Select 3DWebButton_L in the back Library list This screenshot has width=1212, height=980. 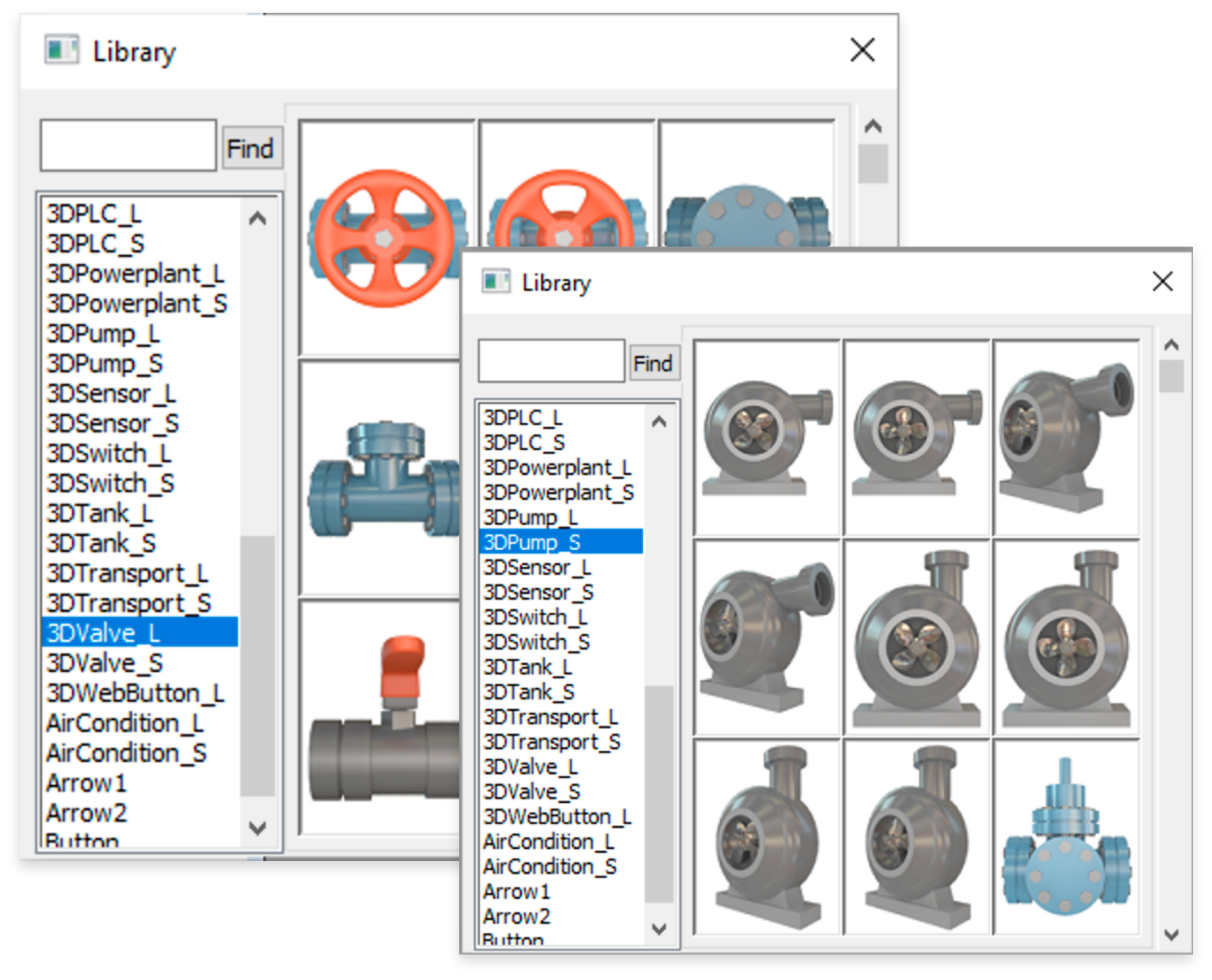click(135, 693)
